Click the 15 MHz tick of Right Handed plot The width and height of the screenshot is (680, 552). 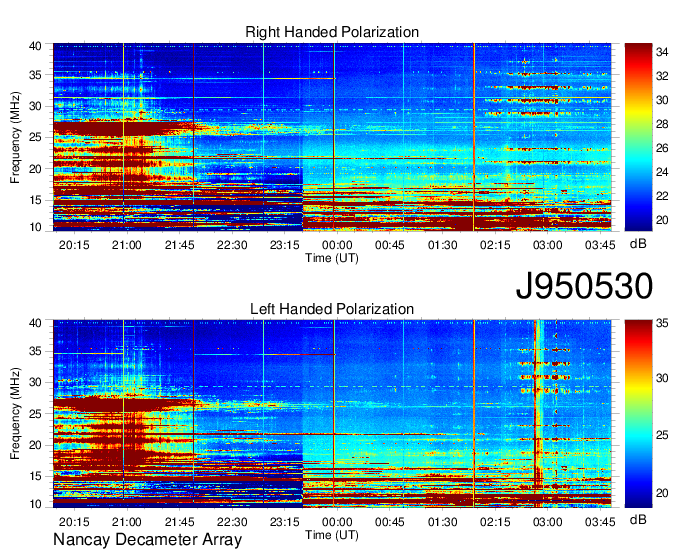35,200
